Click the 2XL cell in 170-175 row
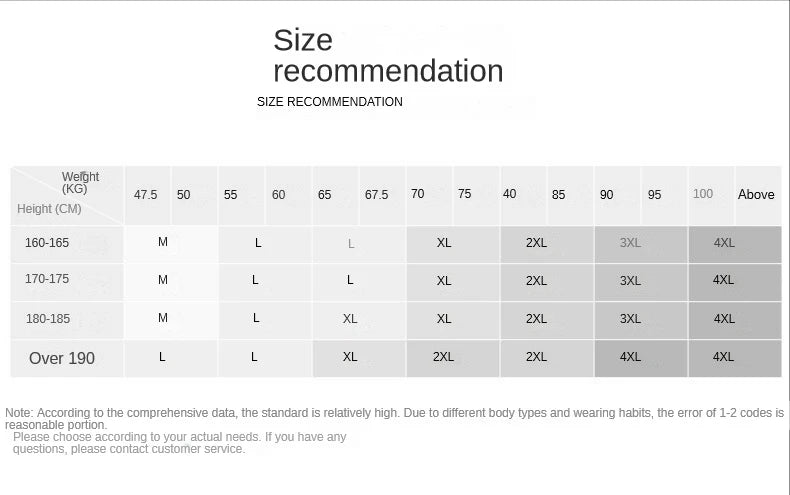 (x=536, y=281)
